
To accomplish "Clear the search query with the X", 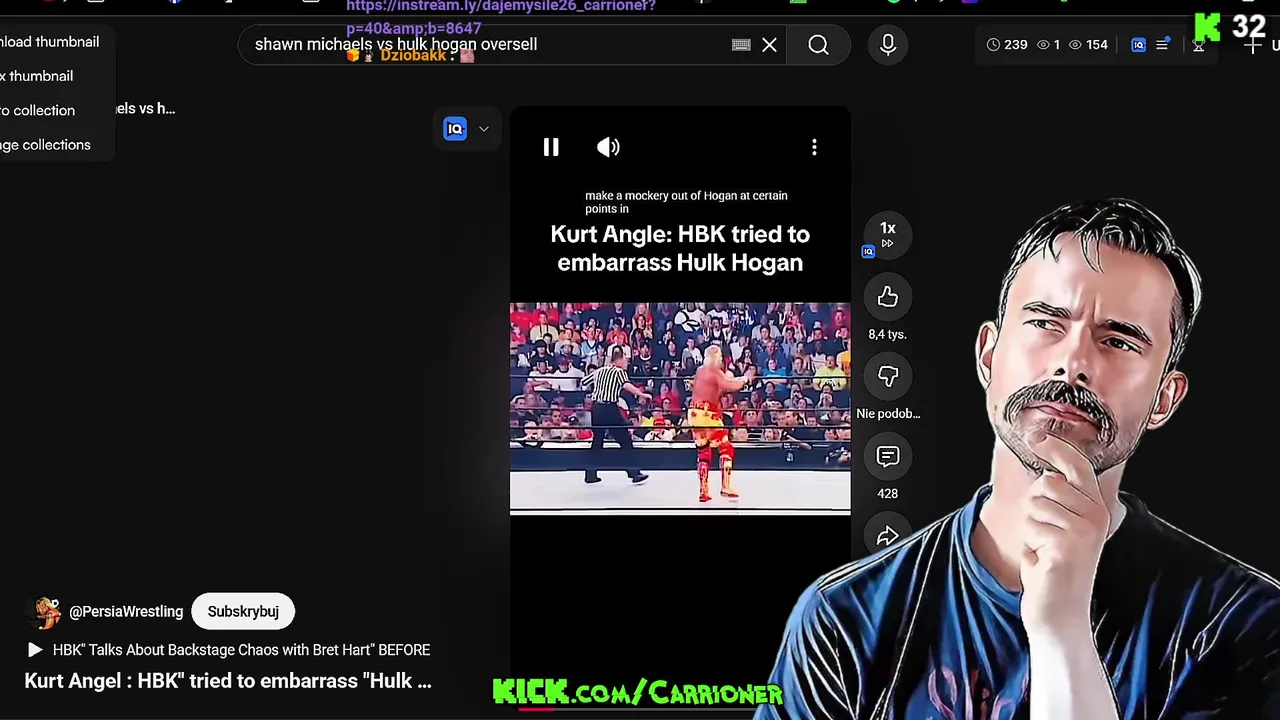I will pos(769,45).
